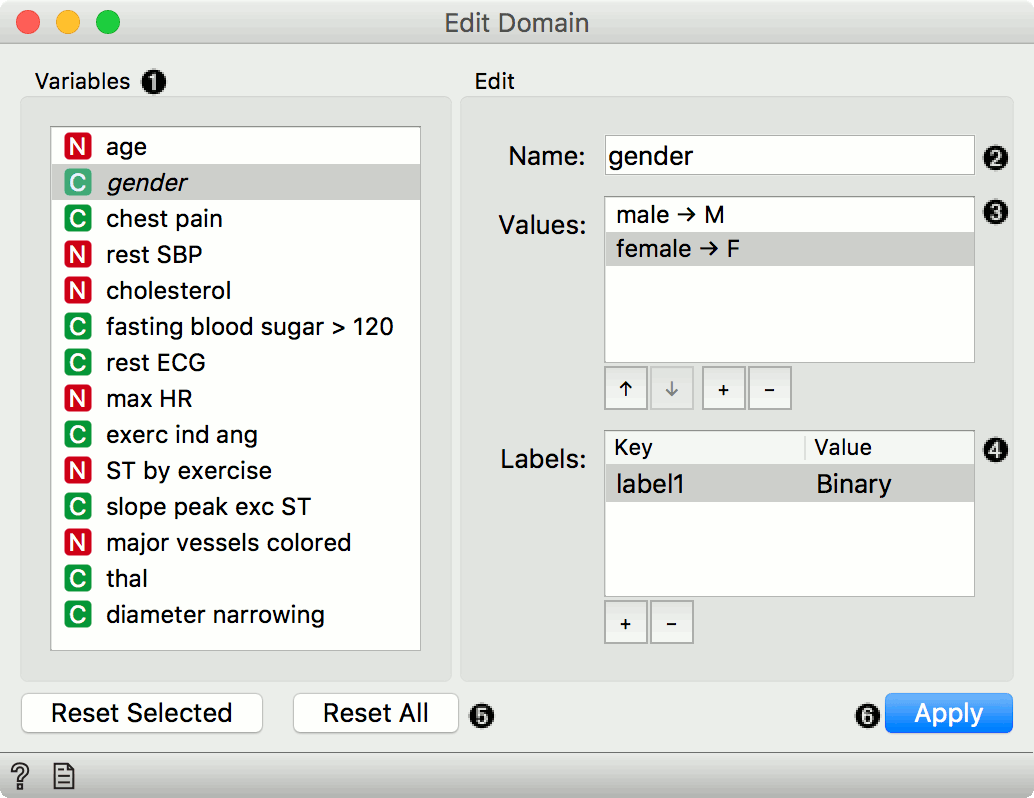This screenshot has height=798, width=1034.
Task: Choose the cholesterol variable in list
Action: click(168, 291)
